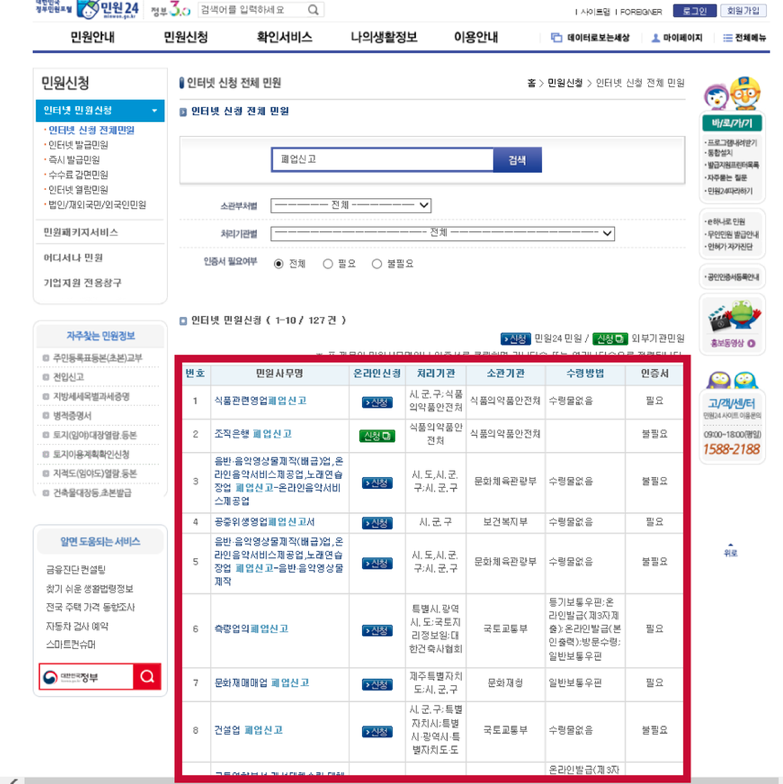
Task: Open the 확인서비스 main menu
Action: pos(284,38)
